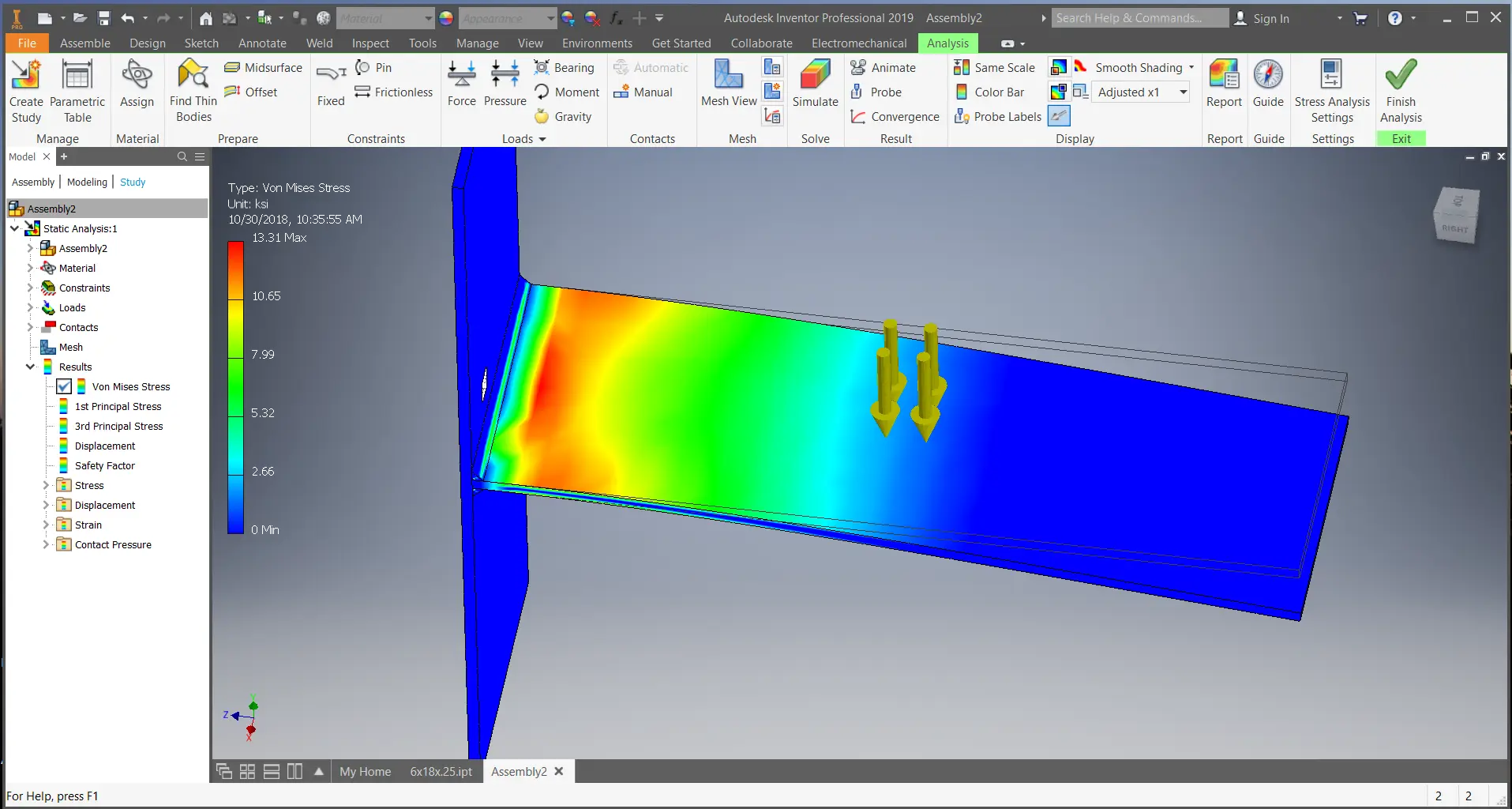Add a Frictionless constraint
1512x809 pixels.
(393, 92)
